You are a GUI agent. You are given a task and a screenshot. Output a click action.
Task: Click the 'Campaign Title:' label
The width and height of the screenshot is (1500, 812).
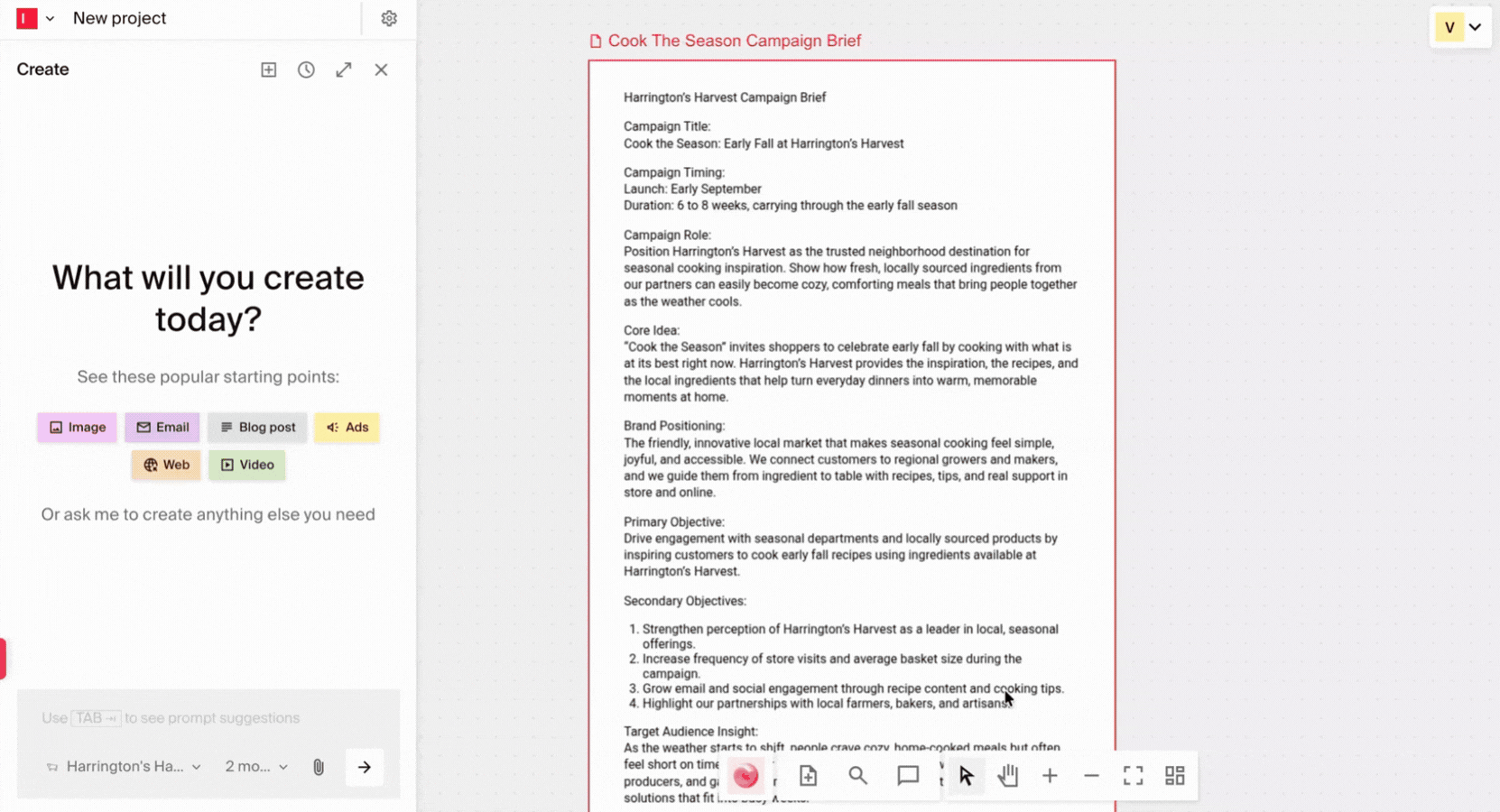pos(667,126)
